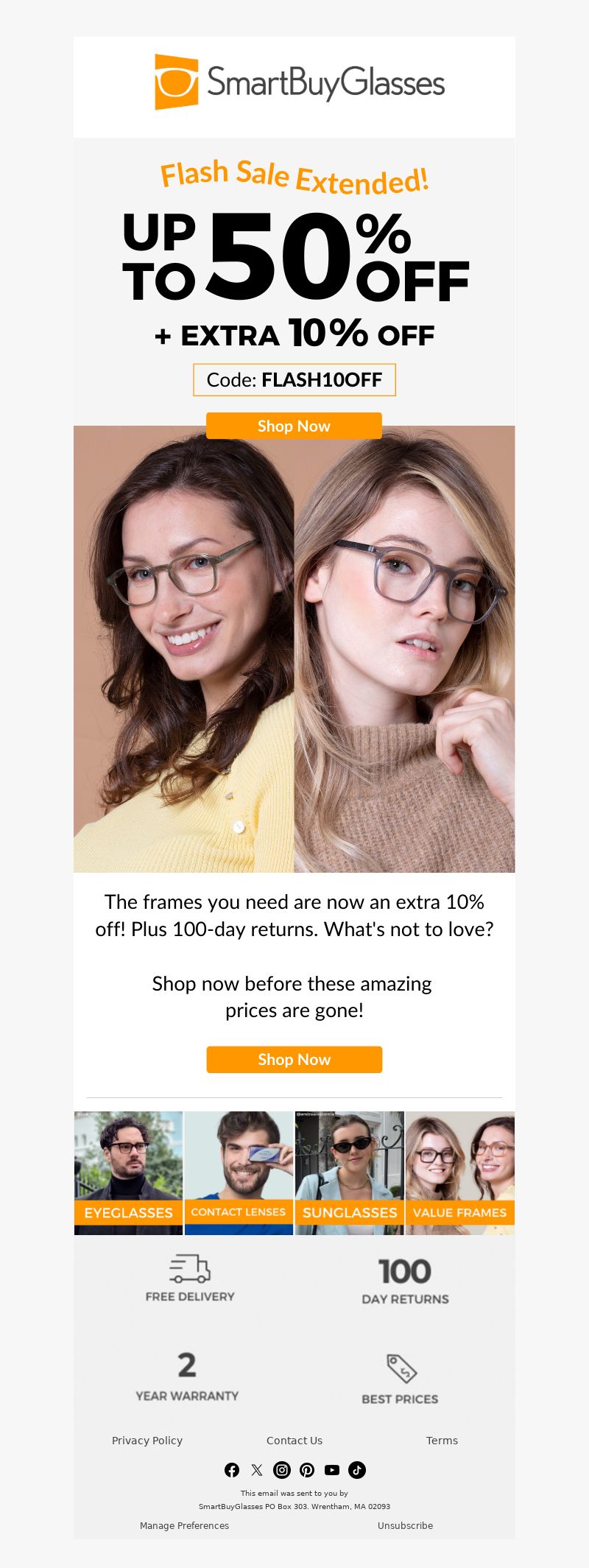
Task: Click the SmartBuyGlasses logo
Action: (x=300, y=82)
